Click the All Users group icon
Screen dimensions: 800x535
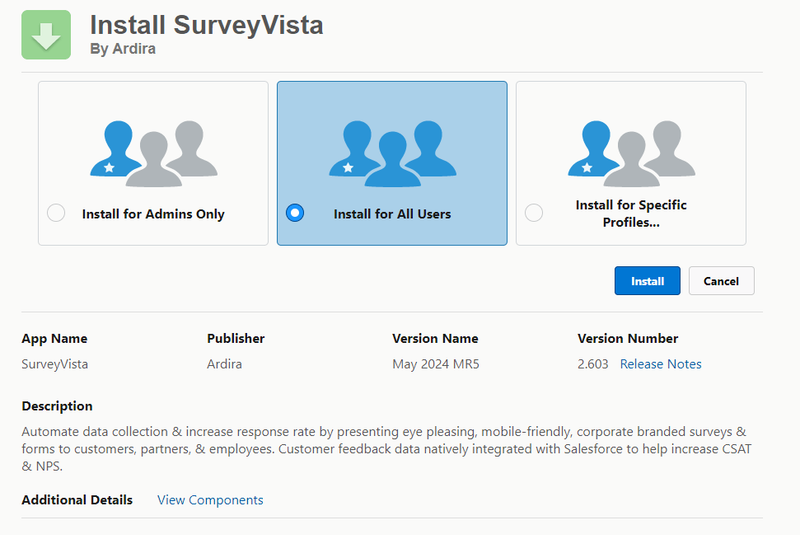392,154
